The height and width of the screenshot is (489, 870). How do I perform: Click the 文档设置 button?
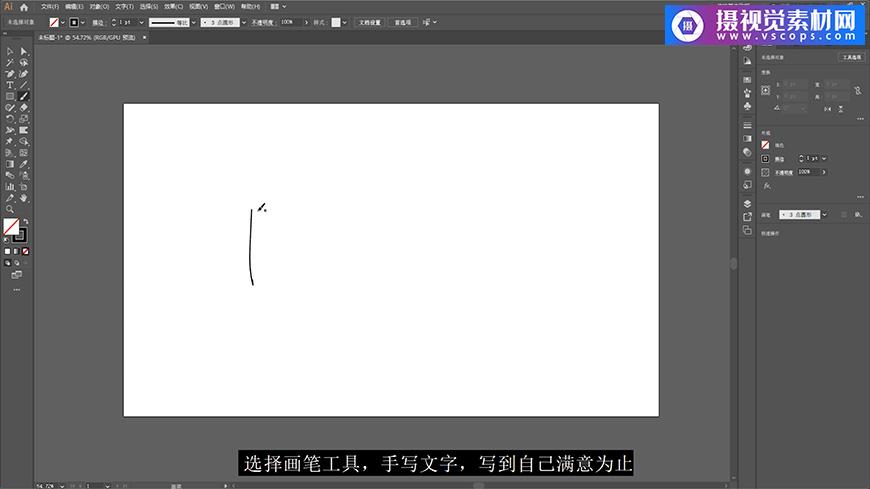pos(370,23)
